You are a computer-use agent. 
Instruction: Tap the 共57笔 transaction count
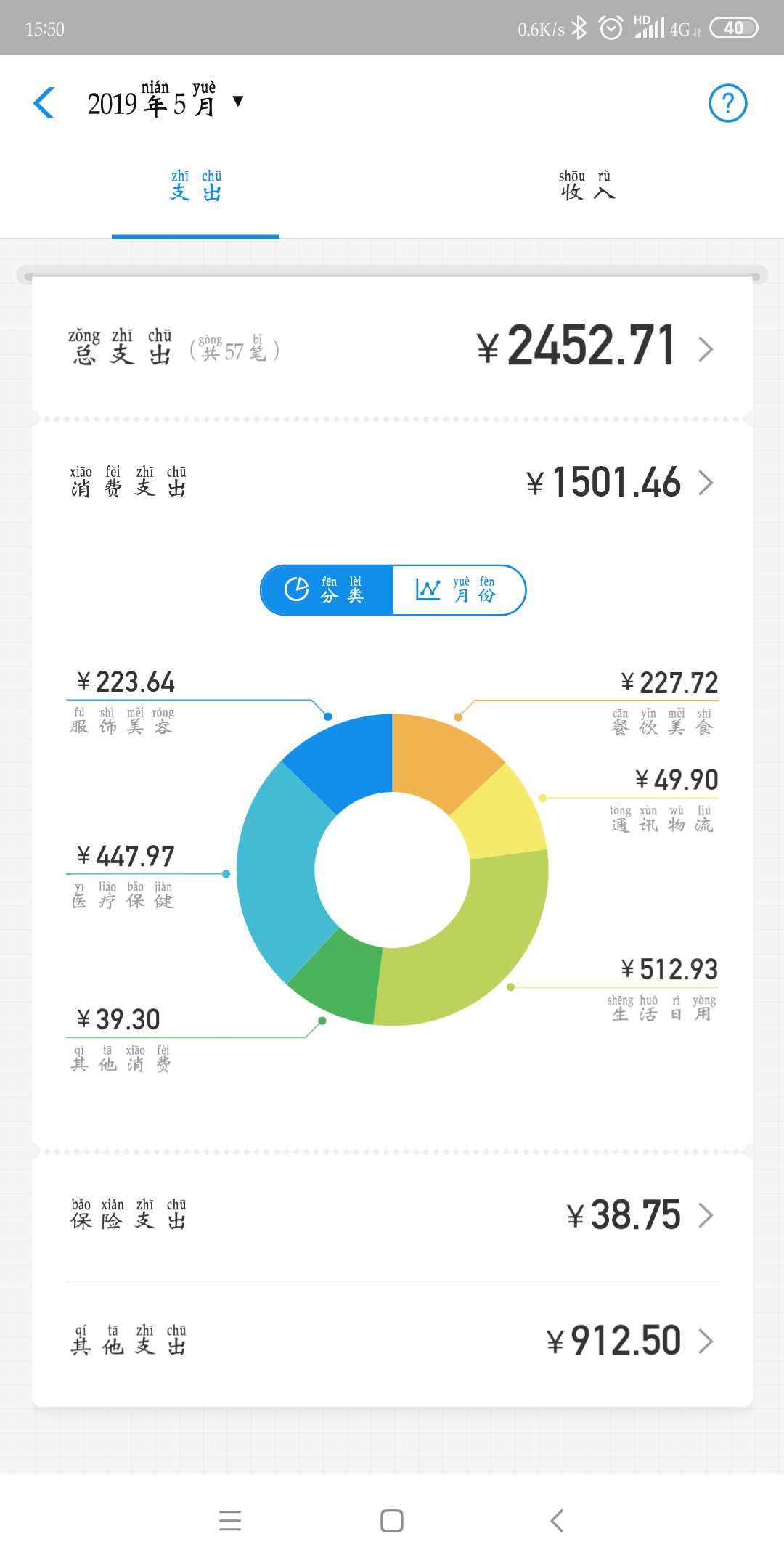pos(234,349)
